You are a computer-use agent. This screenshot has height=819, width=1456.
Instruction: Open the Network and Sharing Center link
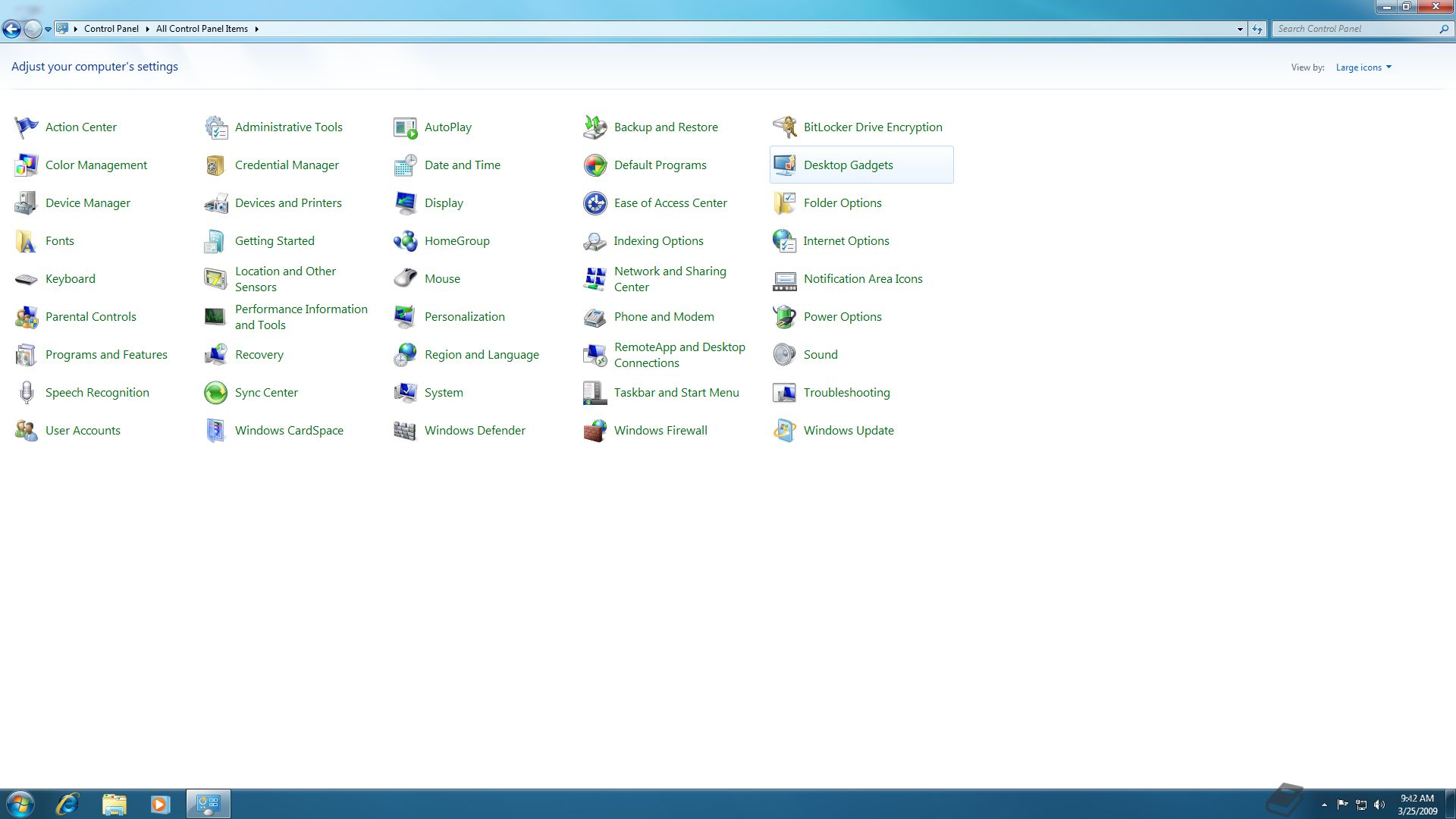click(670, 279)
